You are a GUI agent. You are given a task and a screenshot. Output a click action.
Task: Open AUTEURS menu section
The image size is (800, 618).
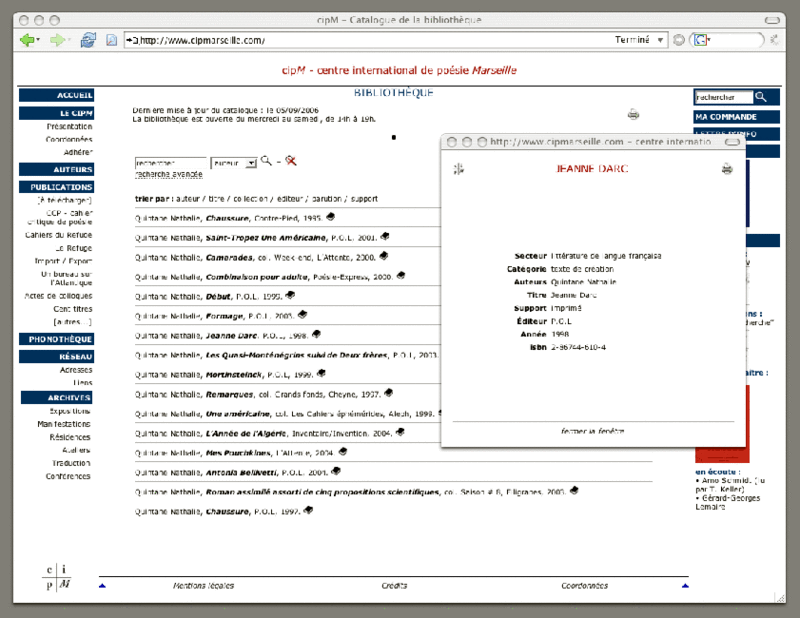(x=57, y=169)
